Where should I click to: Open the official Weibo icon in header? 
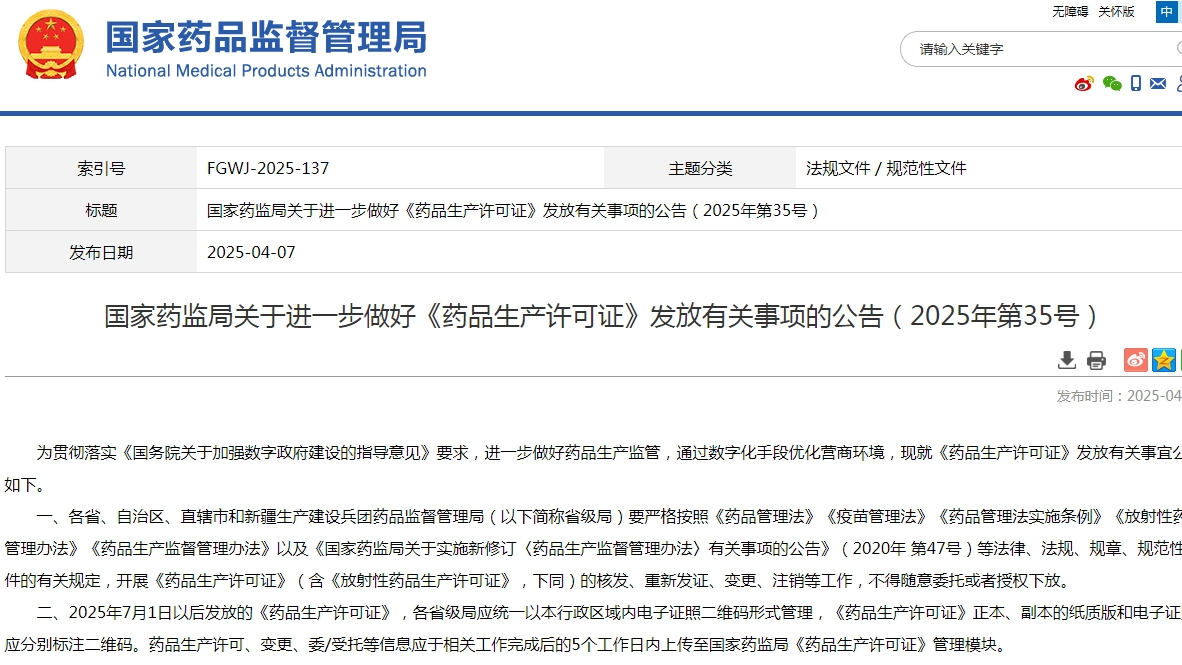coord(1084,84)
